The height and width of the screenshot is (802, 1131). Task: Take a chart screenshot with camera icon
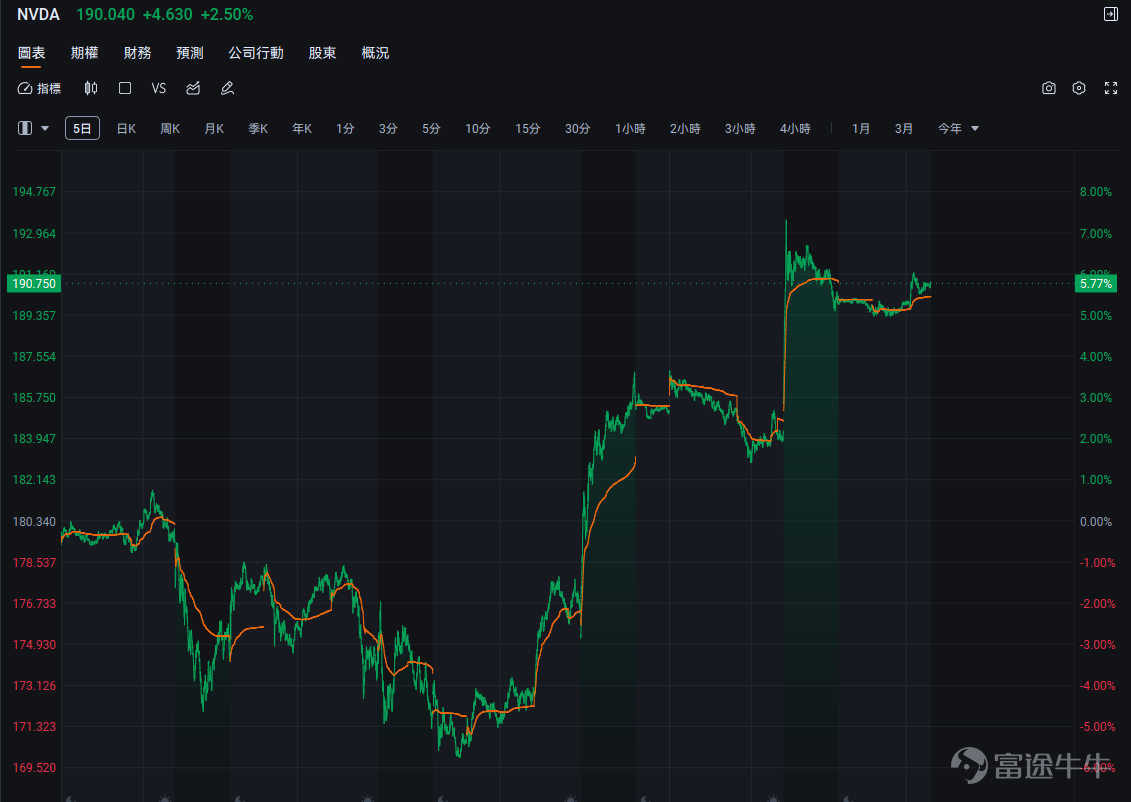click(x=1049, y=88)
